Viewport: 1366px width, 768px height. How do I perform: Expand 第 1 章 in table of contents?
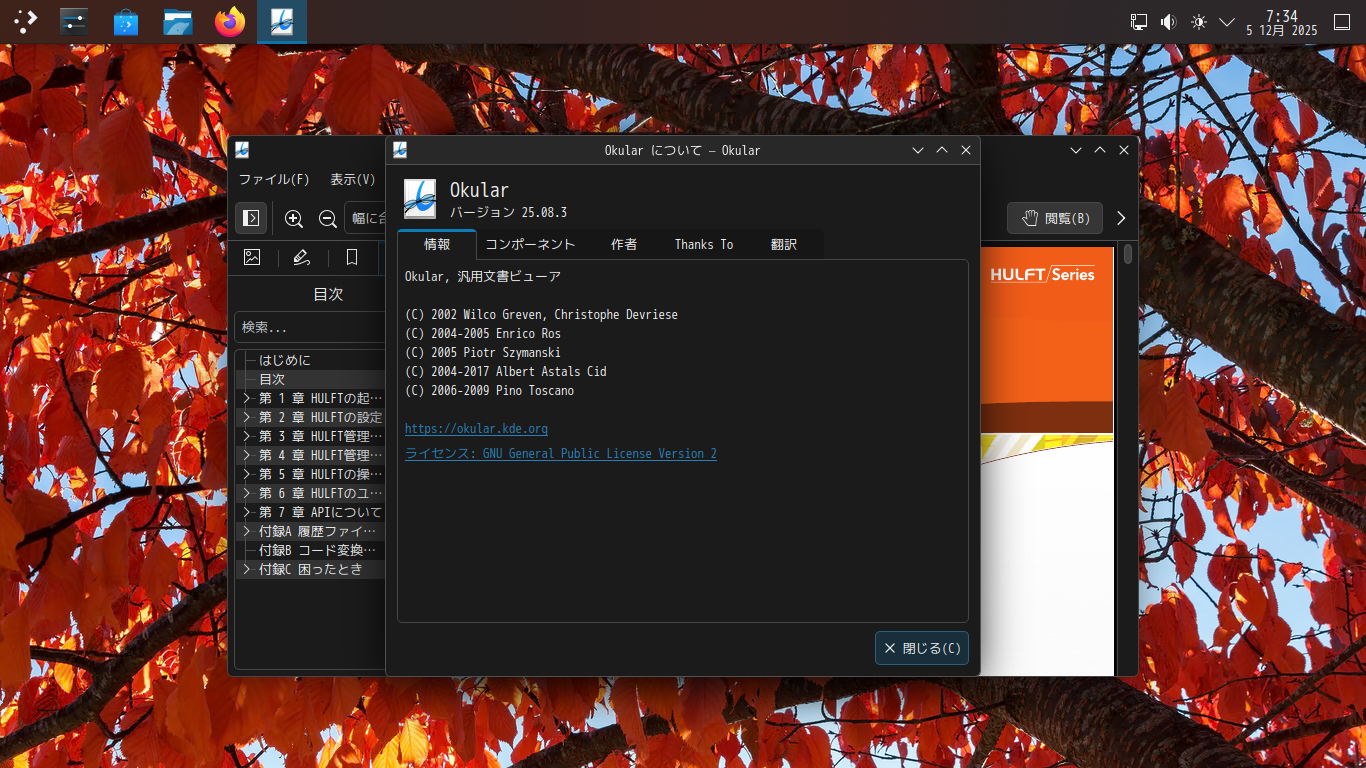pyautogui.click(x=247, y=398)
